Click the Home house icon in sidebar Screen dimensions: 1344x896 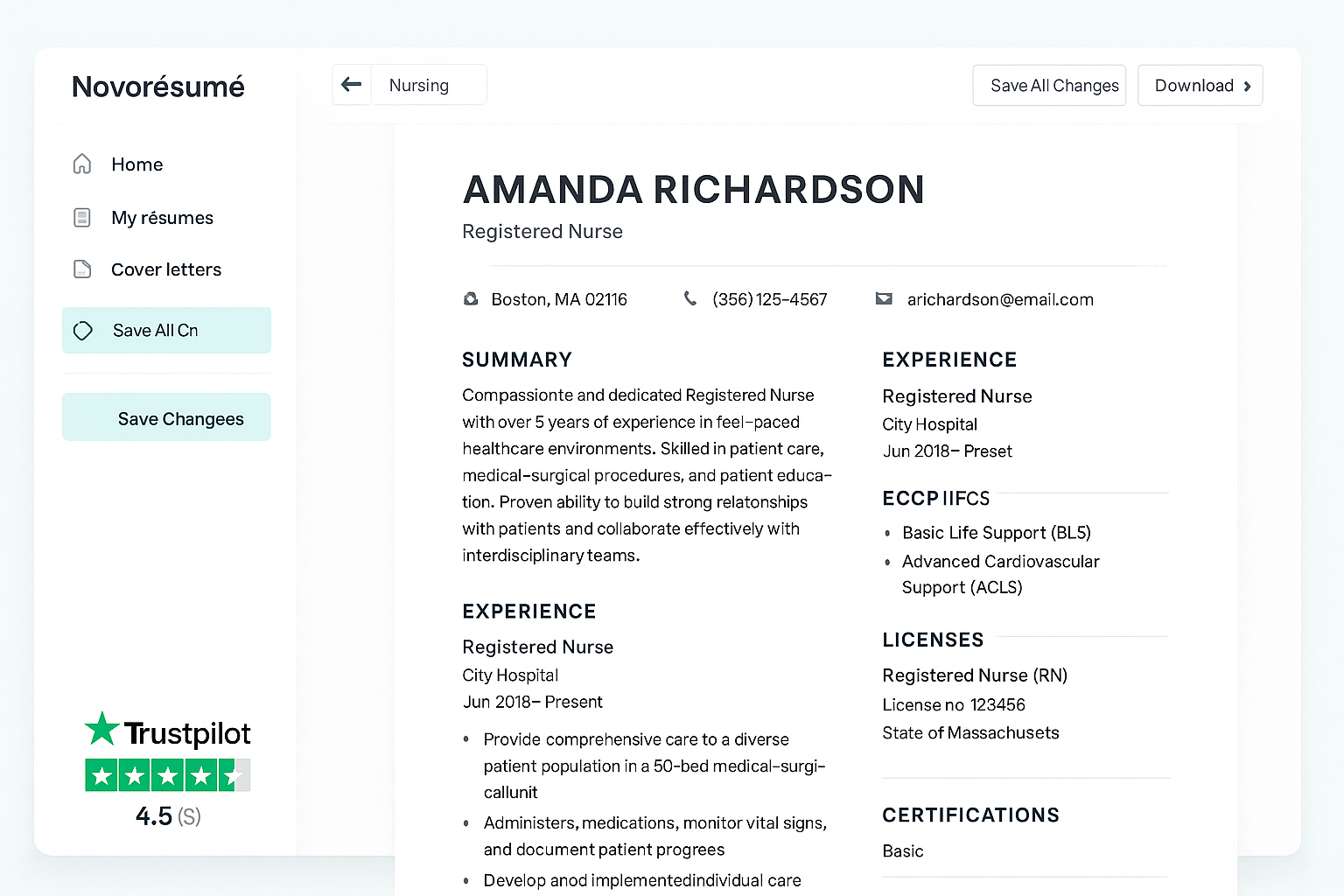(82, 164)
